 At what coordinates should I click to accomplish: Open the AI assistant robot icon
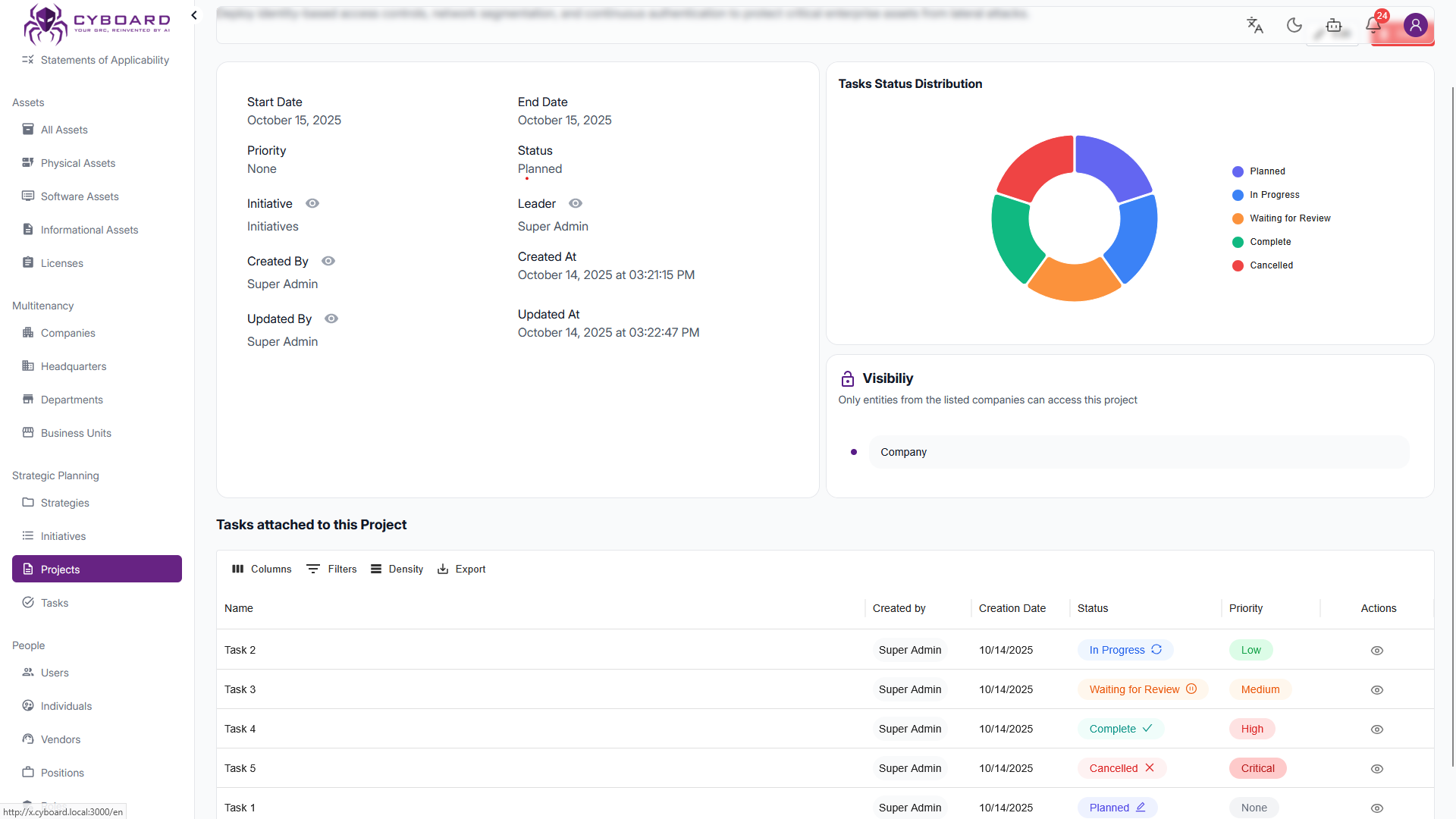tap(1334, 26)
